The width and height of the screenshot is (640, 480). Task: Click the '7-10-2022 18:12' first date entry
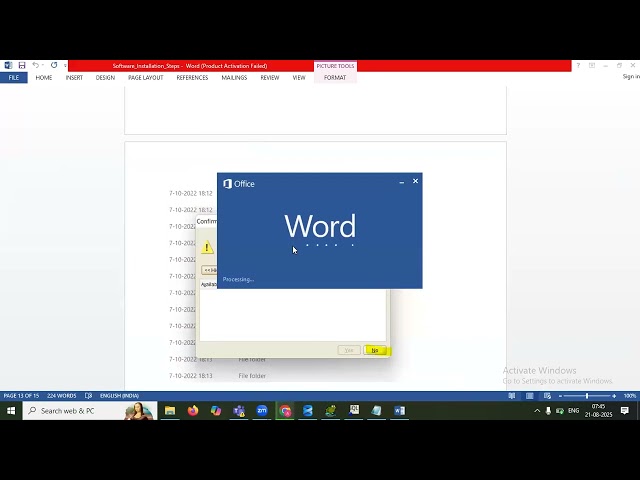[x=191, y=193]
